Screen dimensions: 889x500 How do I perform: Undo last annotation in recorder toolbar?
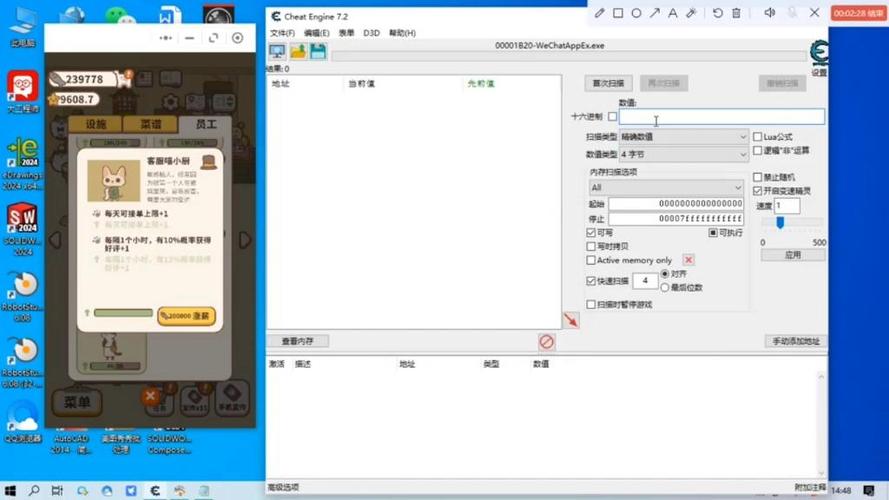click(718, 12)
